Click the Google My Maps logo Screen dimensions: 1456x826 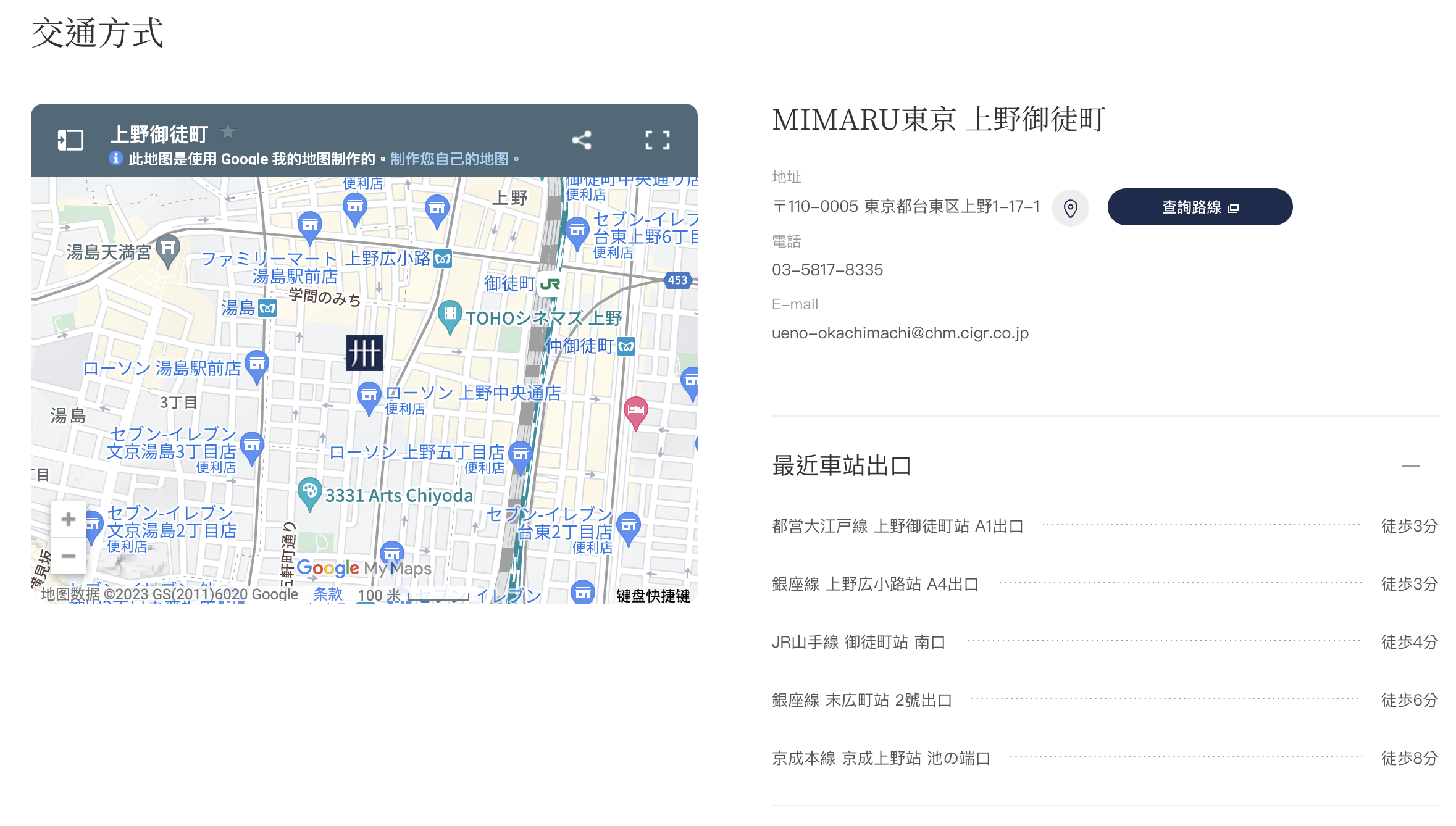[x=364, y=568]
